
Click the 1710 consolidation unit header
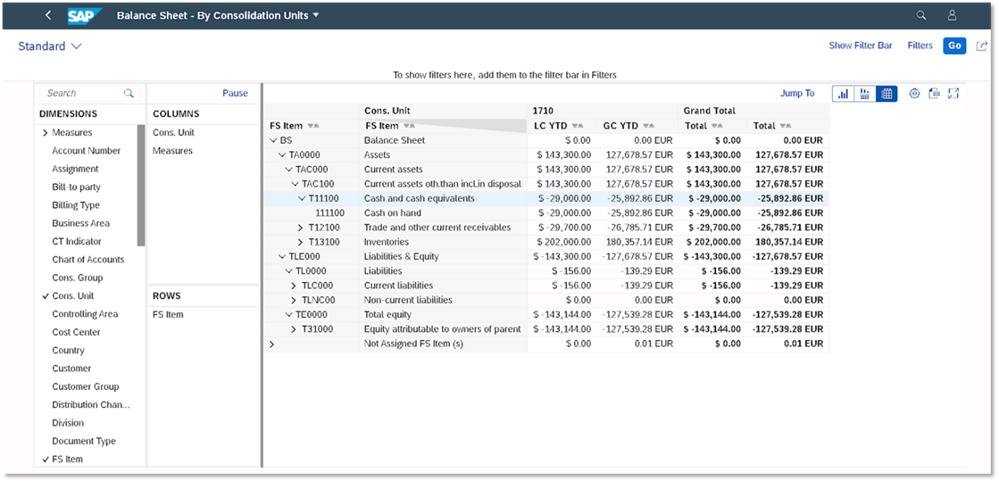pos(543,111)
